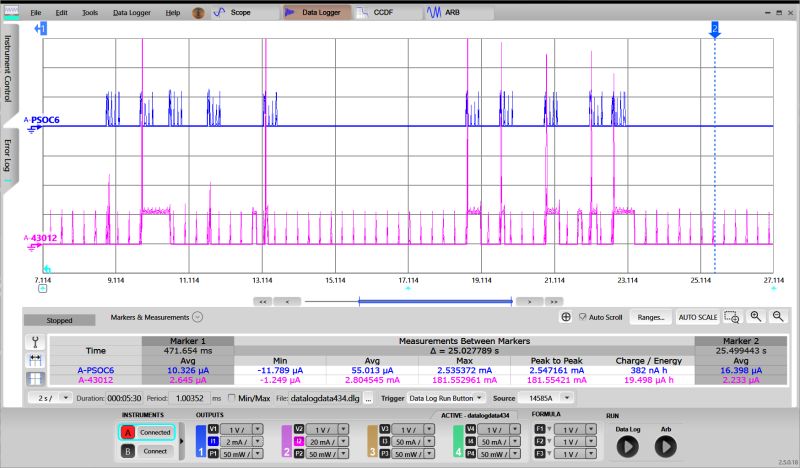The width and height of the screenshot is (800, 468).
Task: Toggle the P2 power trace
Action: [298, 454]
